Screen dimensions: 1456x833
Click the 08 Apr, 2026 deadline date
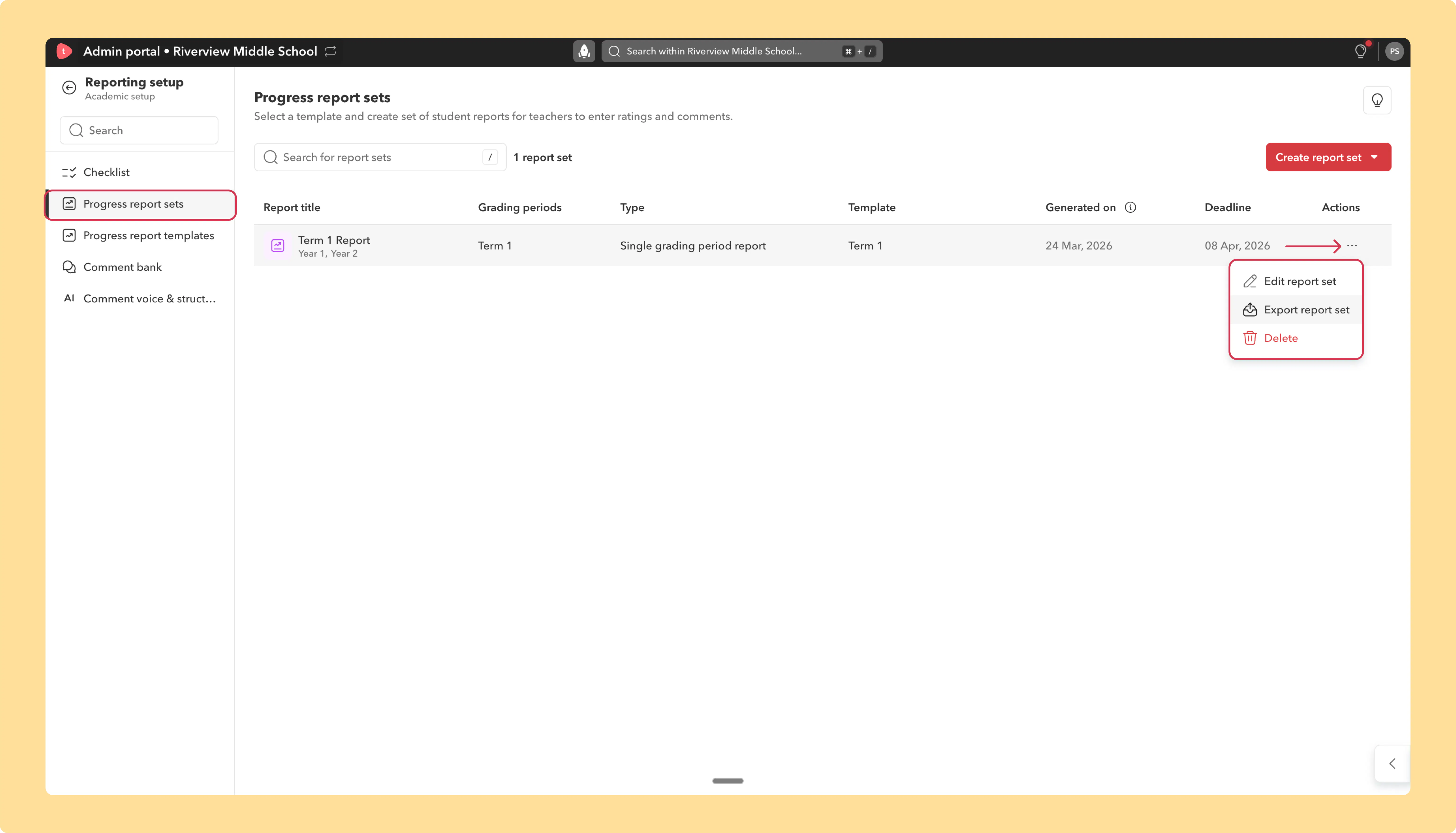pos(1238,245)
